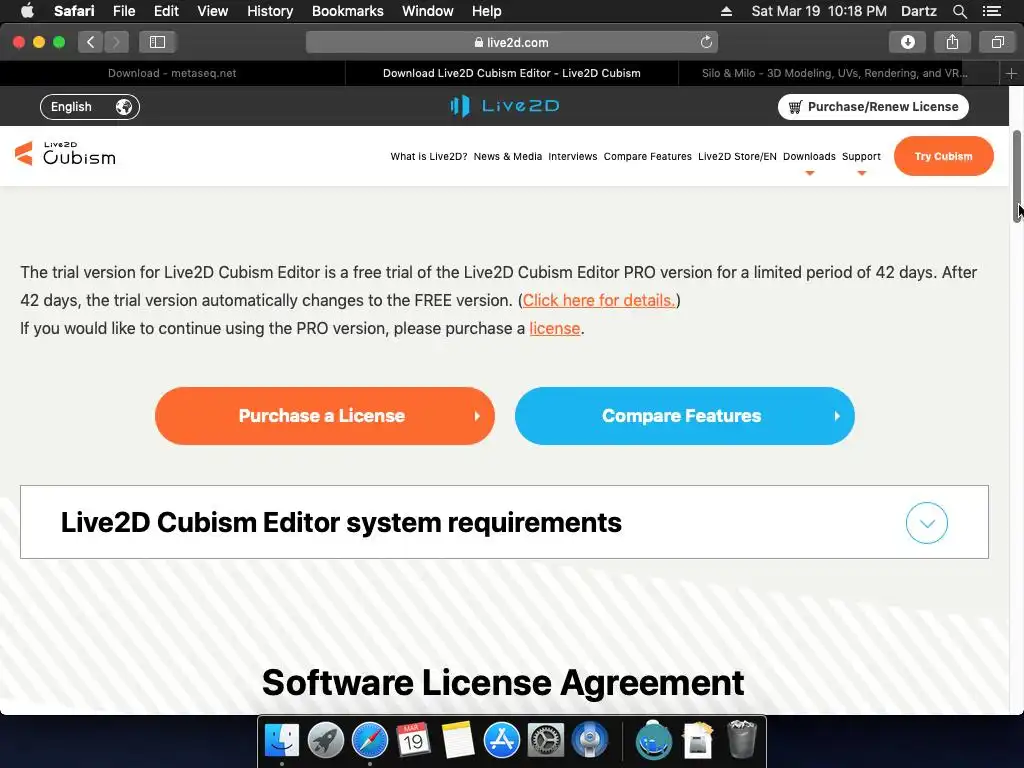1024x768 pixels.
Task: Click the live2d.com address bar
Action: pos(511,42)
